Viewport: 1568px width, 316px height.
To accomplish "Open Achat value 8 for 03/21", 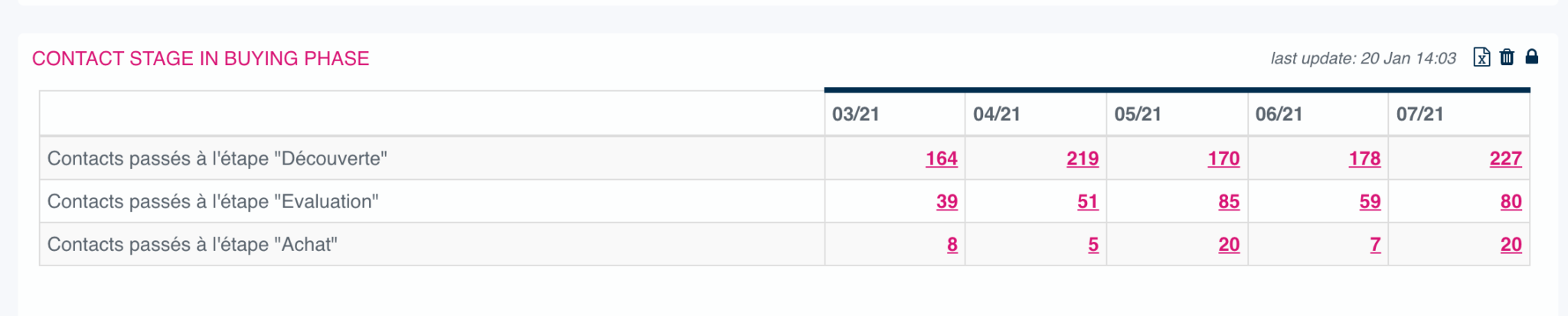I will coord(952,244).
